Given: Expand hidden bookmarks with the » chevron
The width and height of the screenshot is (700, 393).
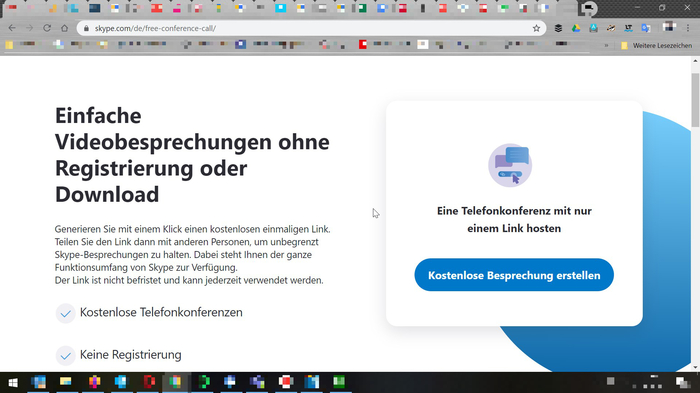Looking at the screenshot, I should pyautogui.click(x=606, y=45).
